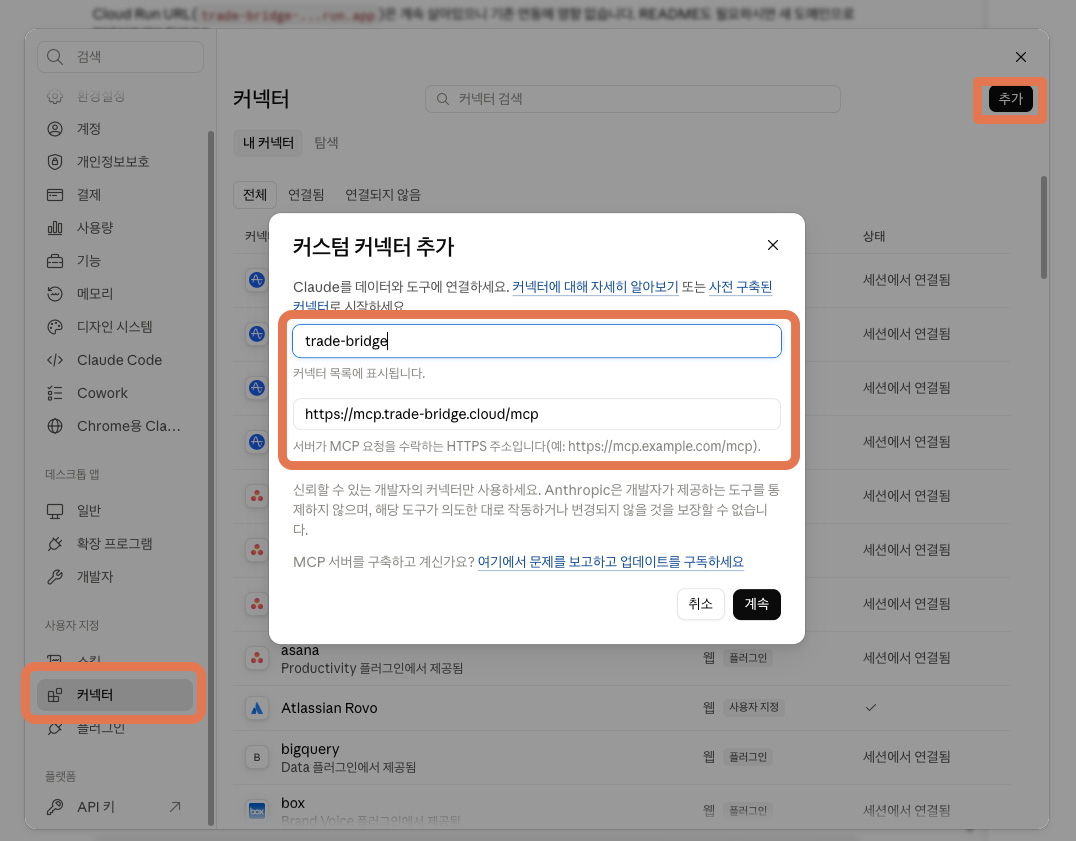
Task: Open 사용량 usage section
Action: point(117,228)
